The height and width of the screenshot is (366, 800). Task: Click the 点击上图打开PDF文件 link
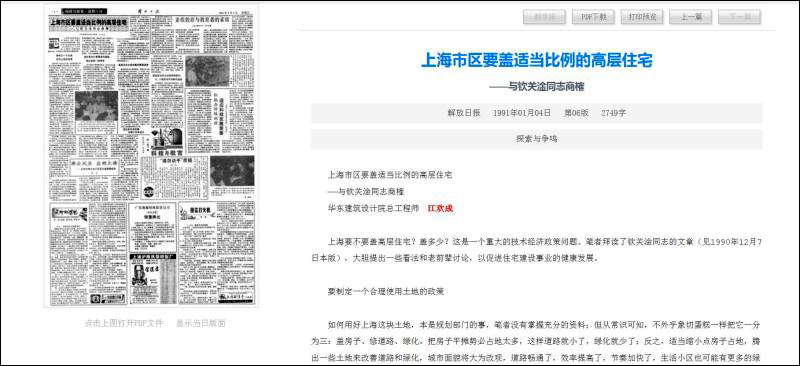click(x=123, y=323)
